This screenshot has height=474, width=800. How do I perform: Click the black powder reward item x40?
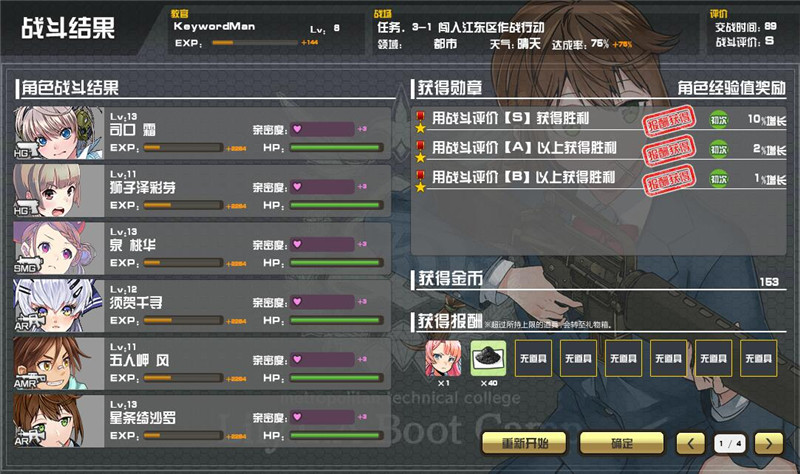tap(488, 358)
